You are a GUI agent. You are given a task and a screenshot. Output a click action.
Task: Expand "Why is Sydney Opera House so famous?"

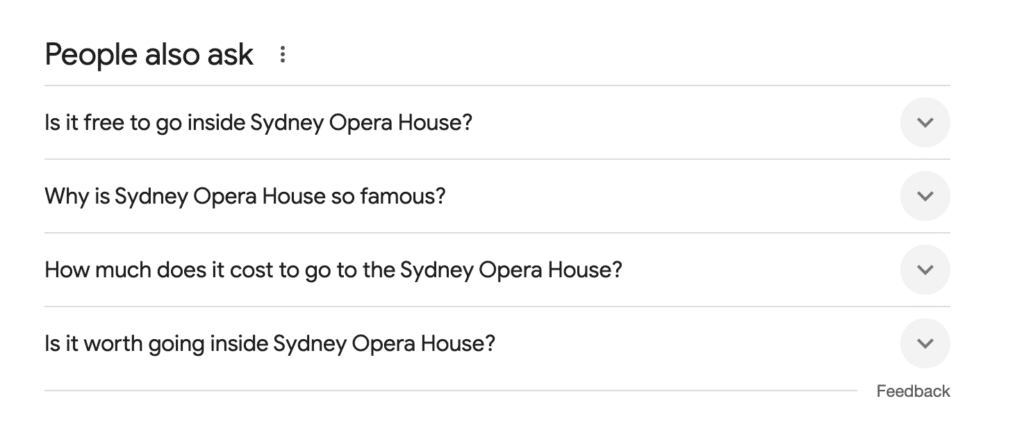coord(497,196)
